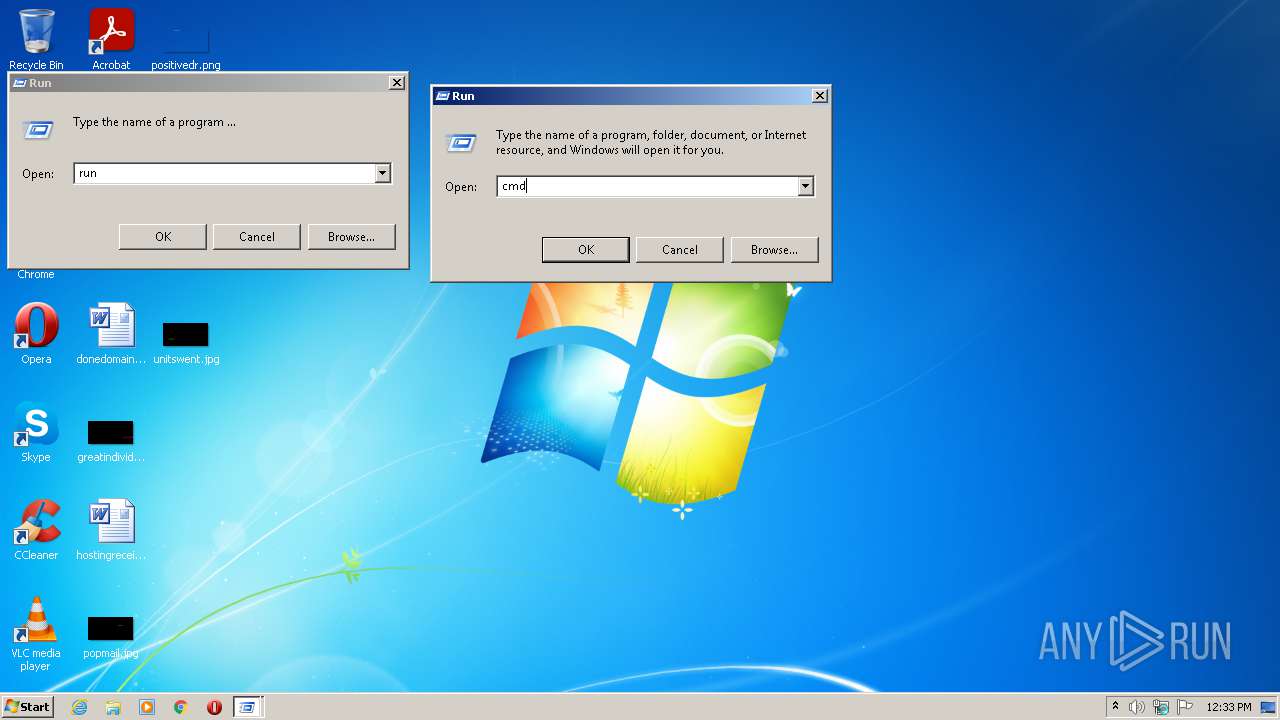Open the network tray icon
The image size is (1280, 720).
pos(1161,707)
